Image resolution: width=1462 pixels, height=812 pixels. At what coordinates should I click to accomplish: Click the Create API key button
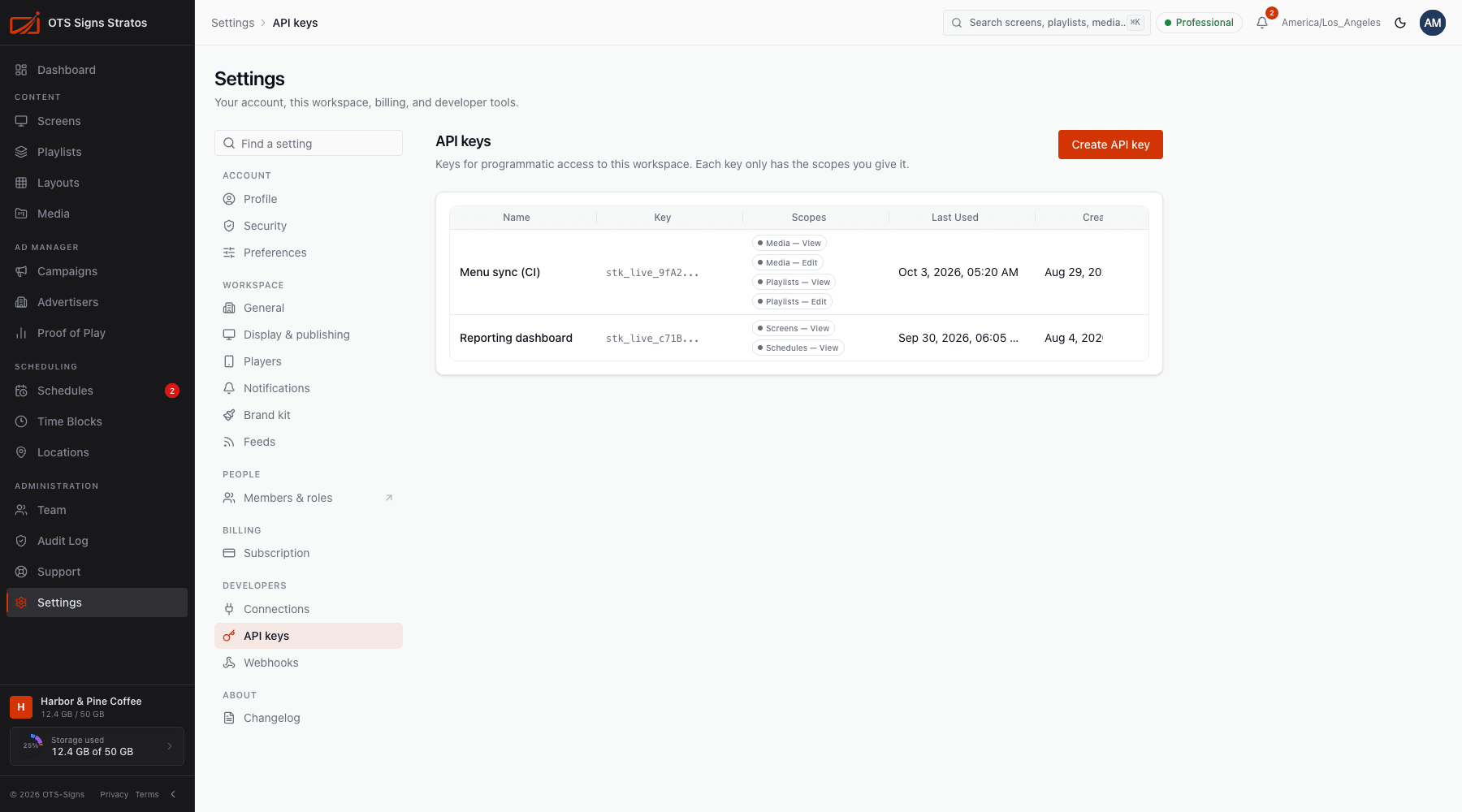1110,145
